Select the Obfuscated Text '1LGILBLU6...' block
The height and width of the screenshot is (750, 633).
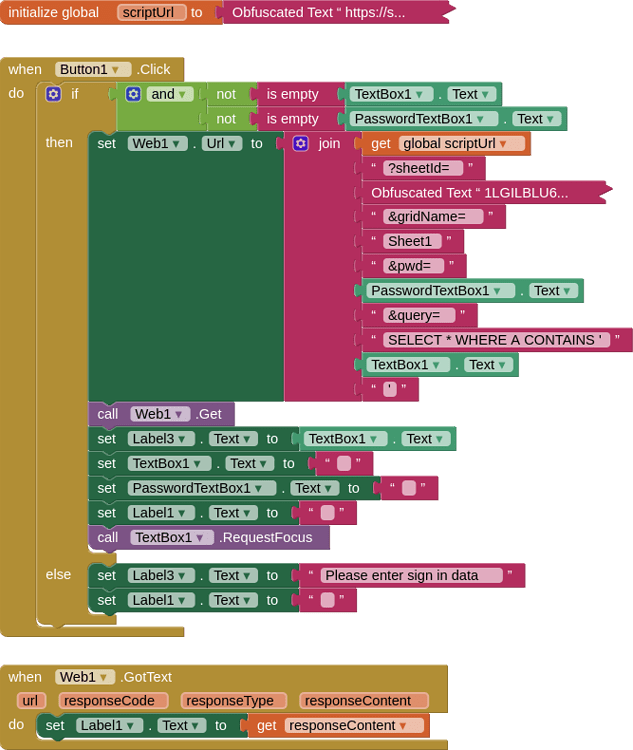[470, 192]
